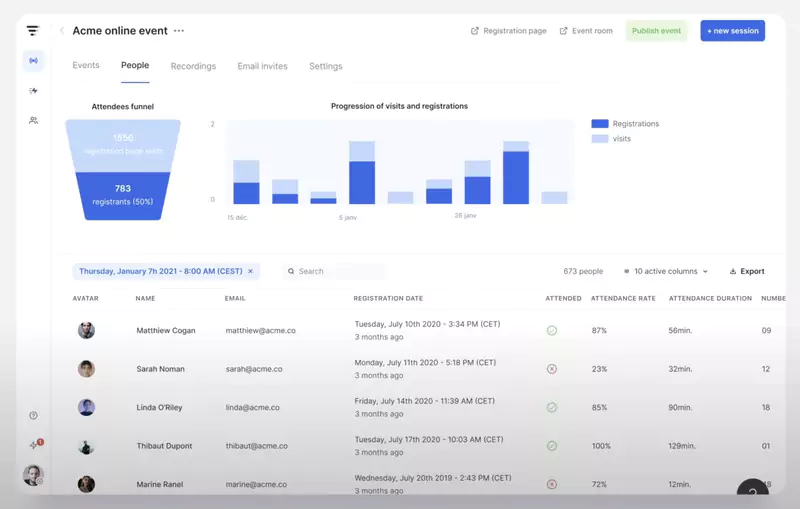Screen dimensions: 800x509
Task: Create a new session with blue button
Action: pyautogui.click(x=732, y=31)
